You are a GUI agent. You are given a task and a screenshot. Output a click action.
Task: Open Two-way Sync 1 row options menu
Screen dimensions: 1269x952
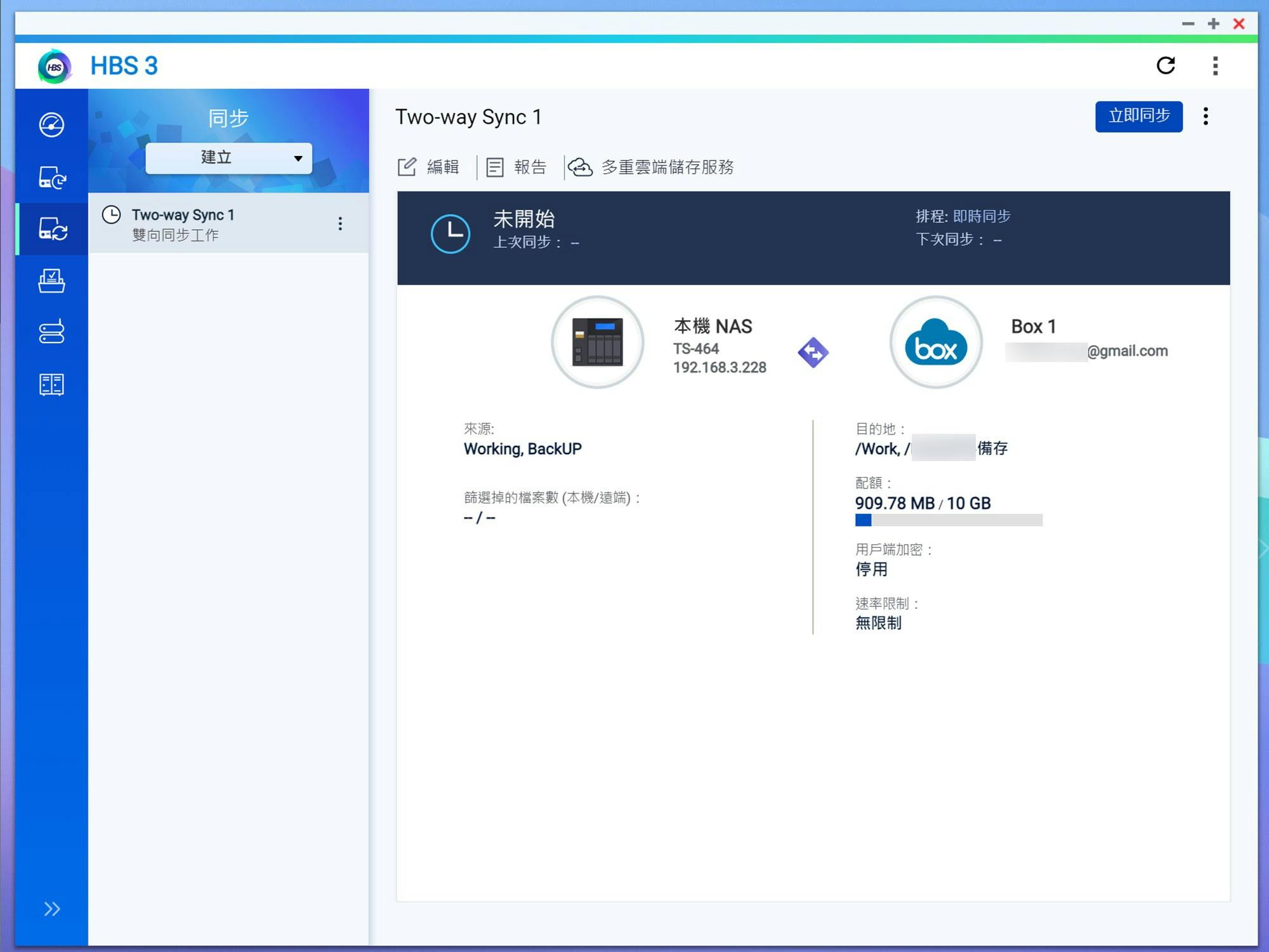(x=341, y=224)
